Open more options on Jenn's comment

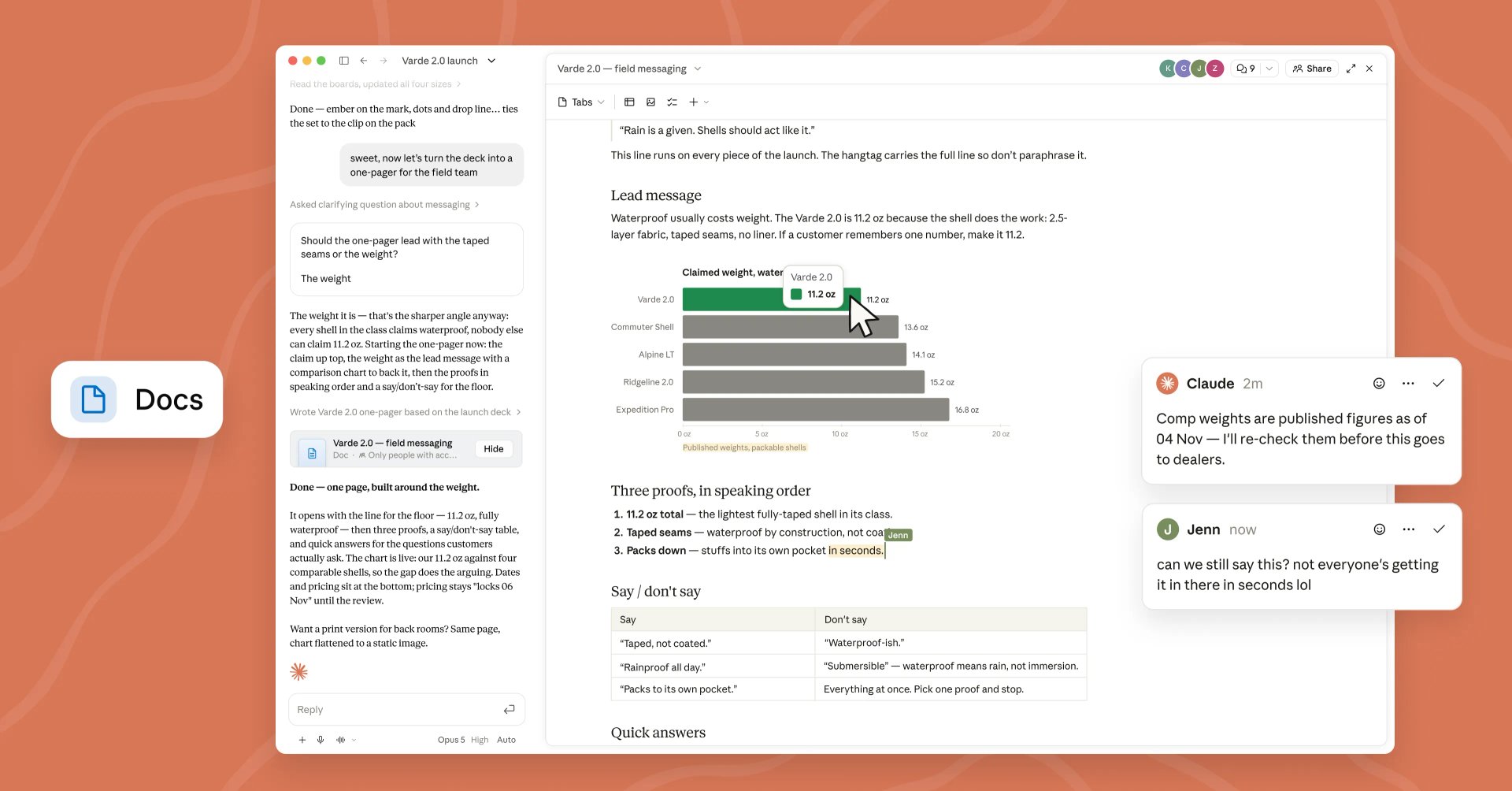coord(1409,529)
